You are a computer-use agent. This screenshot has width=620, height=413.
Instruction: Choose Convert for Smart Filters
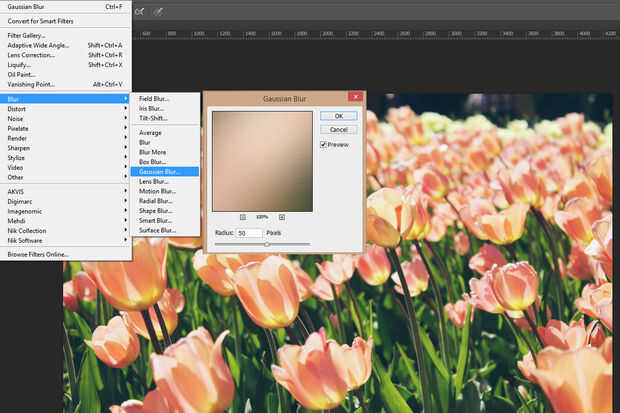65,21
